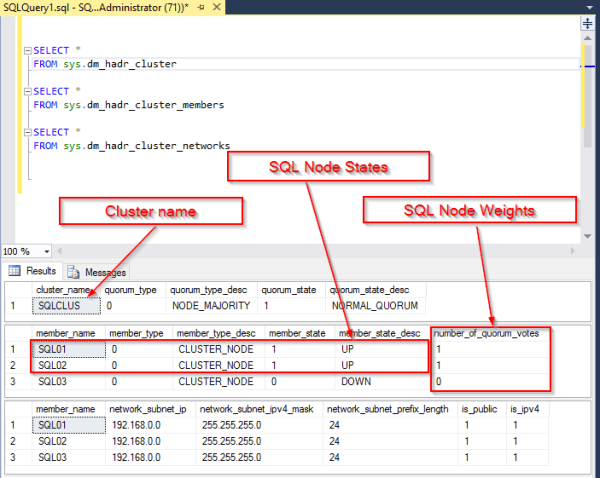Collapse the cluster_networks SELECT block
The image size is (600, 478).
point(27,132)
